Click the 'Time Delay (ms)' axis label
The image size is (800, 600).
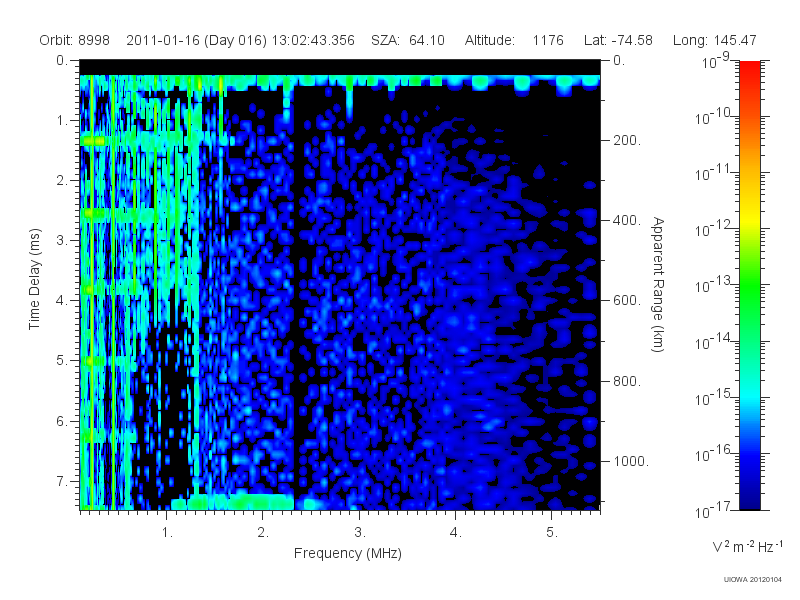pos(34,279)
